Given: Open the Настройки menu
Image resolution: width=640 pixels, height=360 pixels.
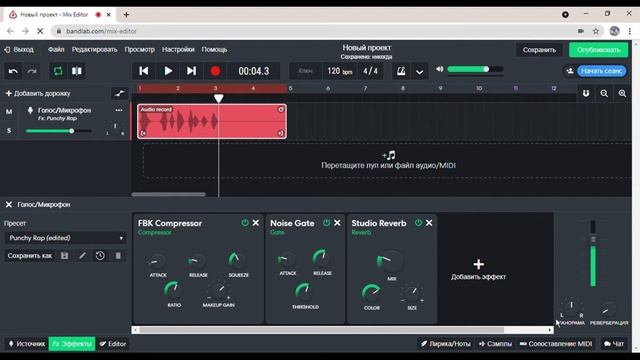Looking at the screenshot, I should (x=178, y=49).
